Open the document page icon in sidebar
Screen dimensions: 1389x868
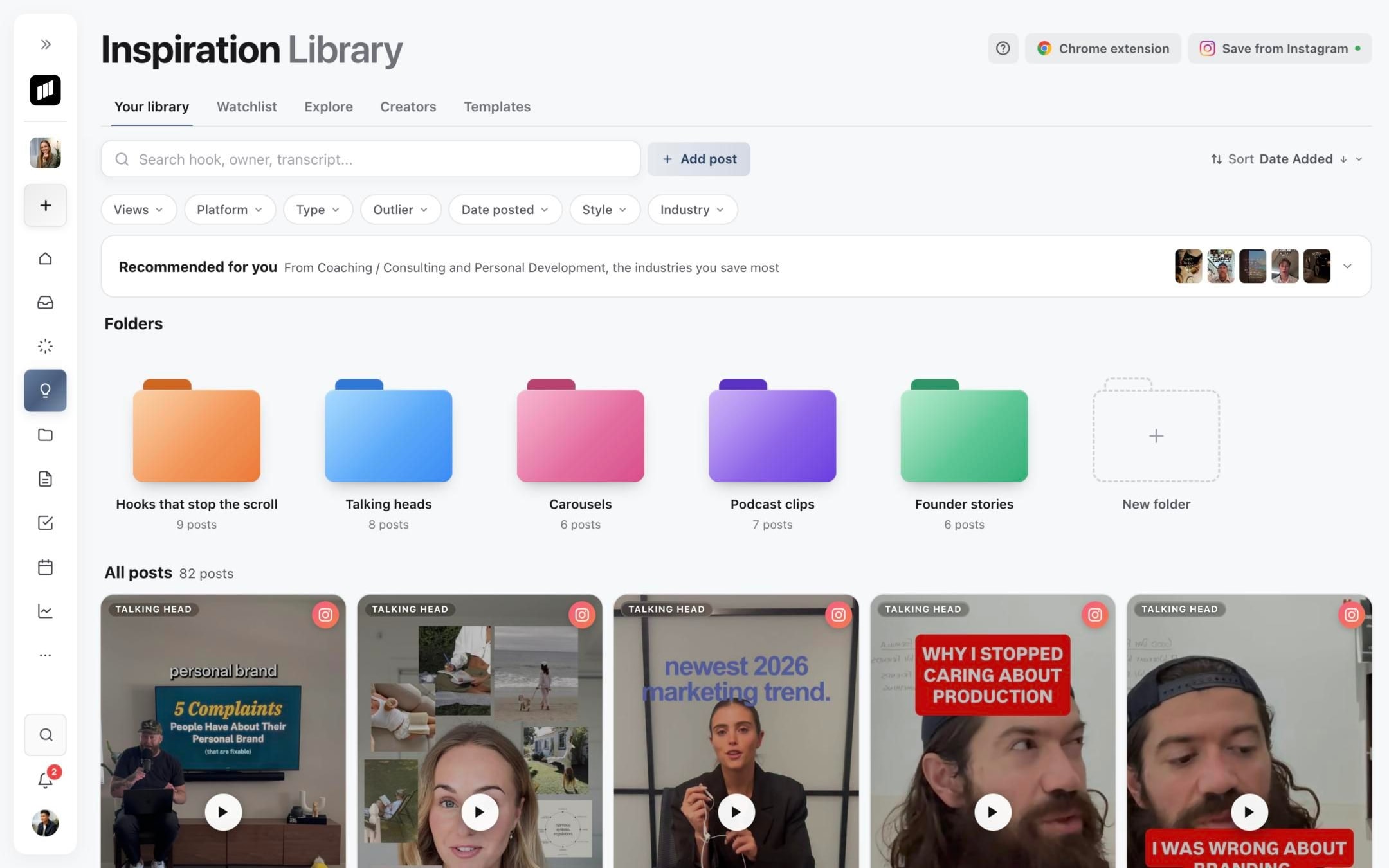(x=45, y=478)
